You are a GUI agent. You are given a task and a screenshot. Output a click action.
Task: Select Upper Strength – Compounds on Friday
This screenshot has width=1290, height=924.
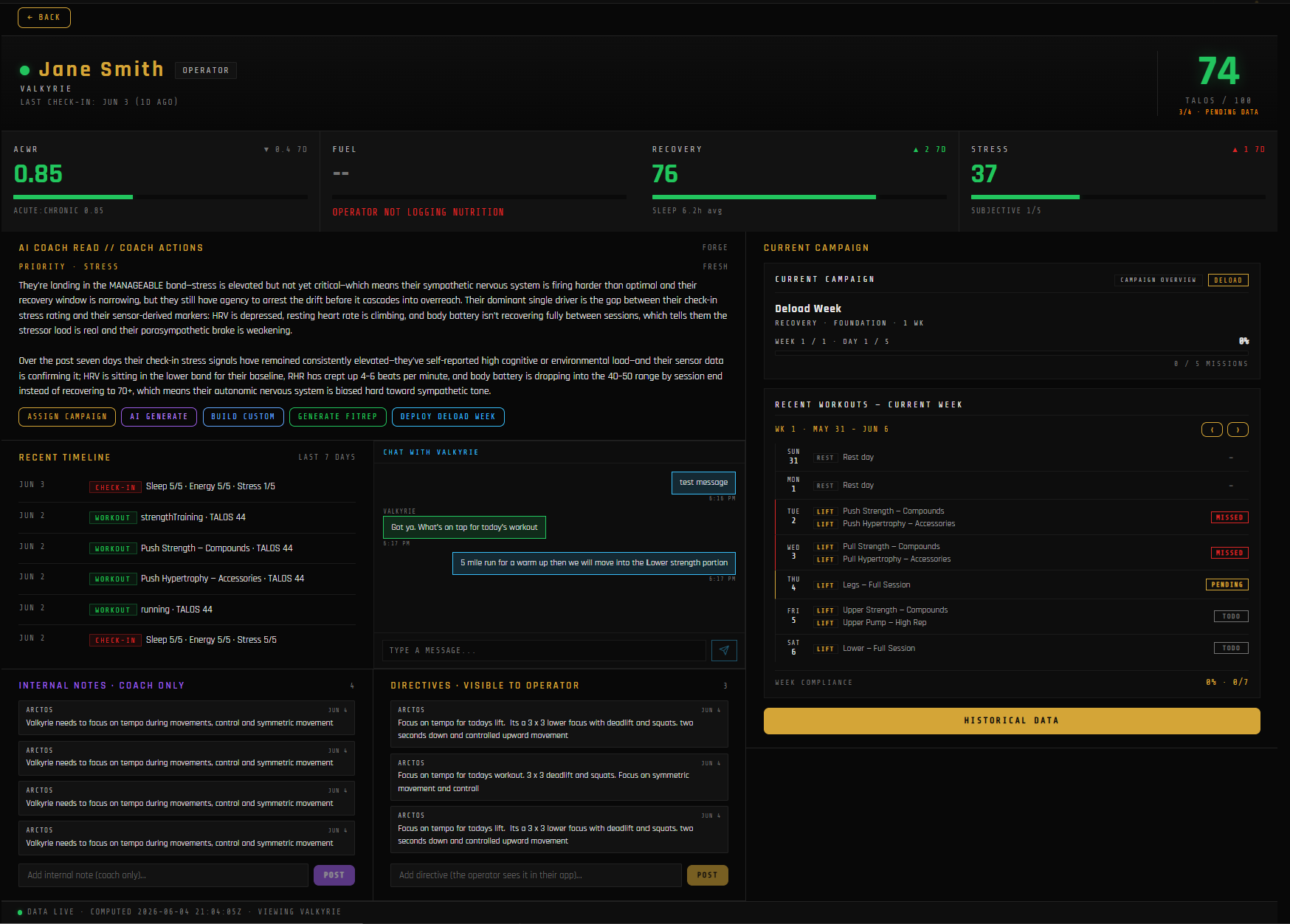pyautogui.click(x=895, y=610)
